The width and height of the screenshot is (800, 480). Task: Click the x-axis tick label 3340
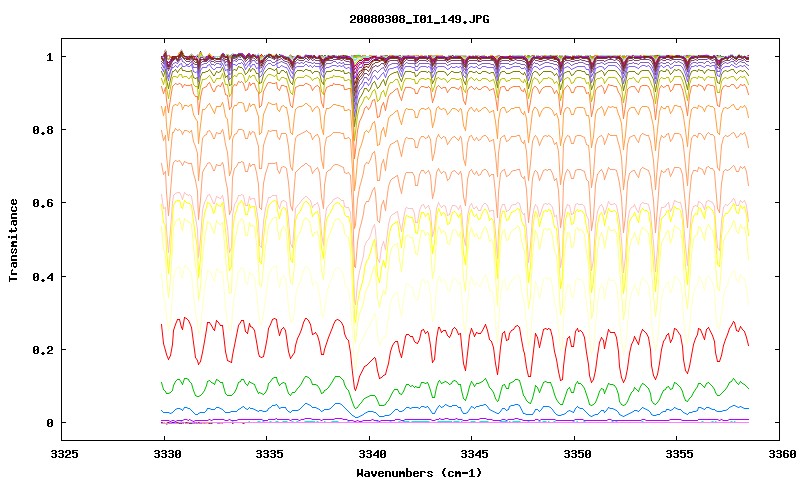click(x=371, y=454)
